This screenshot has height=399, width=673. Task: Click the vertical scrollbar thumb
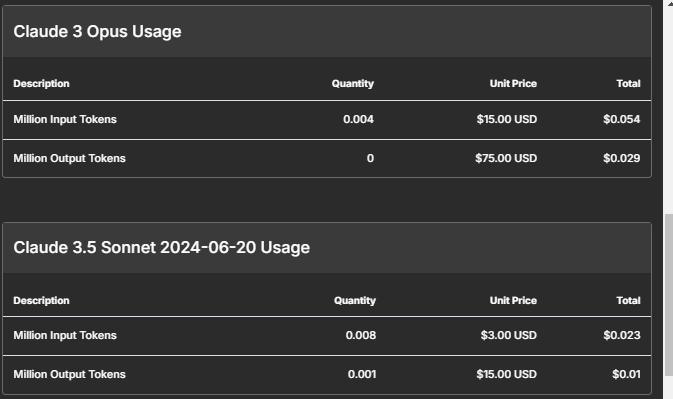click(668, 296)
